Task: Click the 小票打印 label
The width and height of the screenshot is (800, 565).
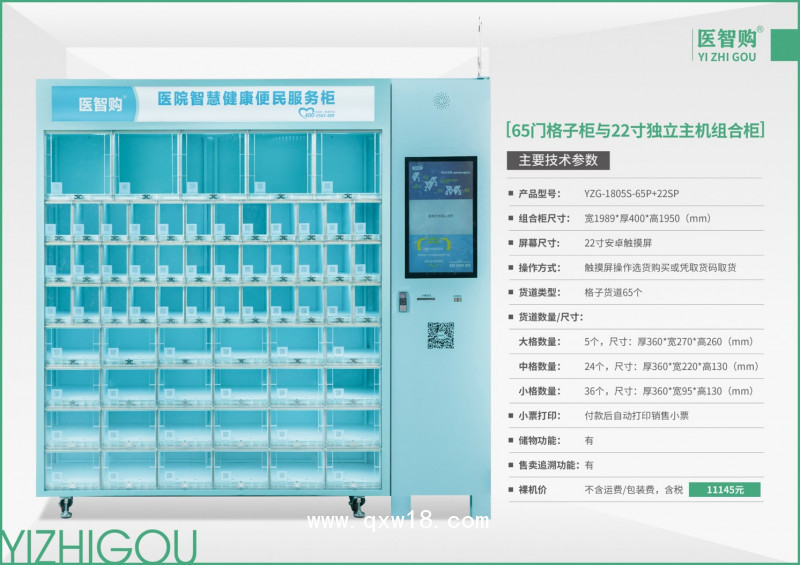Action: [x=539, y=415]
